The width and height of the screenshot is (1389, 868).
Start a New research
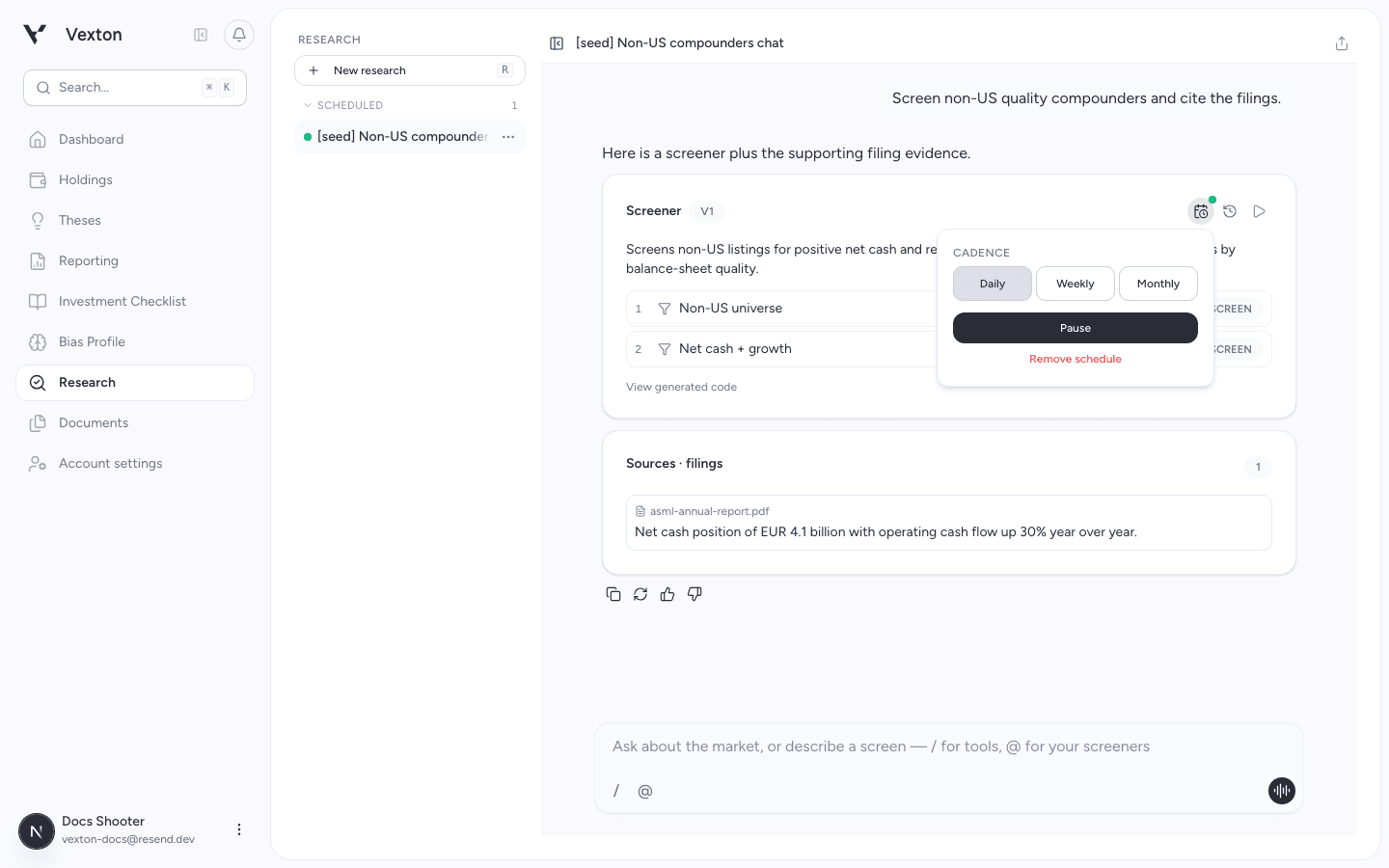pos(410,70)
